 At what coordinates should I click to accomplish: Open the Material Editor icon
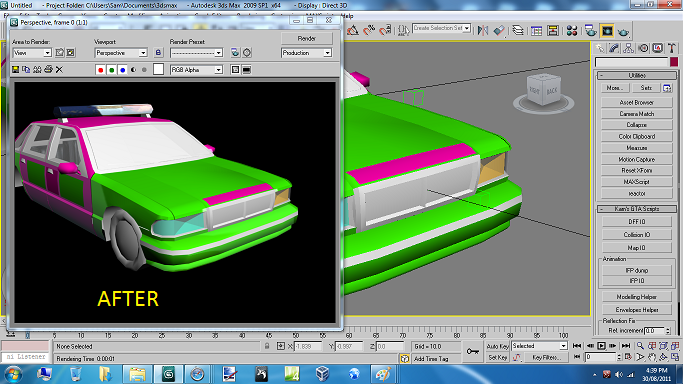(572, 30)
